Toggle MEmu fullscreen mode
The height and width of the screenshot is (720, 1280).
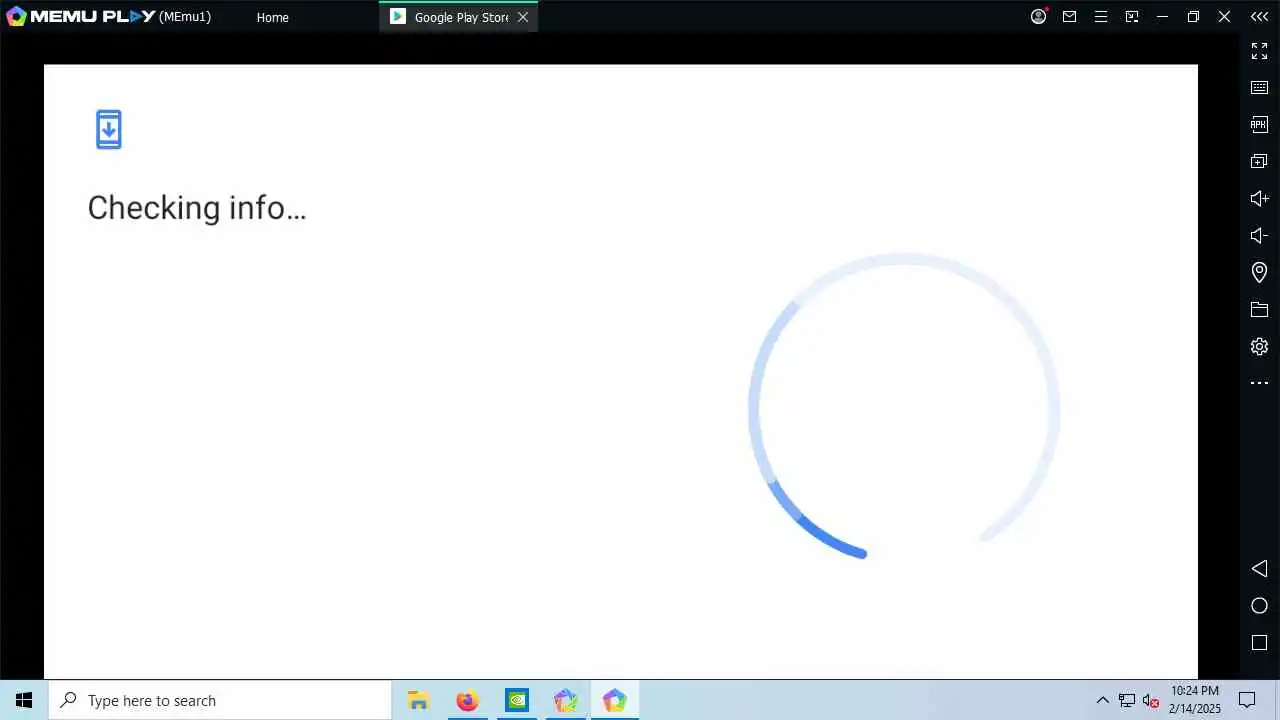point(1259,51)
